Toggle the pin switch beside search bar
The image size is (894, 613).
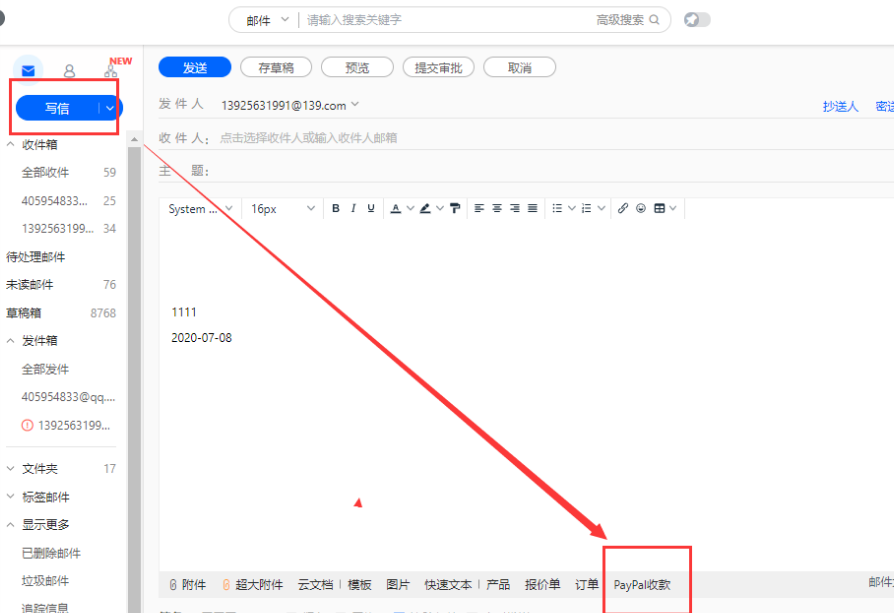click(x=697, y=20)
